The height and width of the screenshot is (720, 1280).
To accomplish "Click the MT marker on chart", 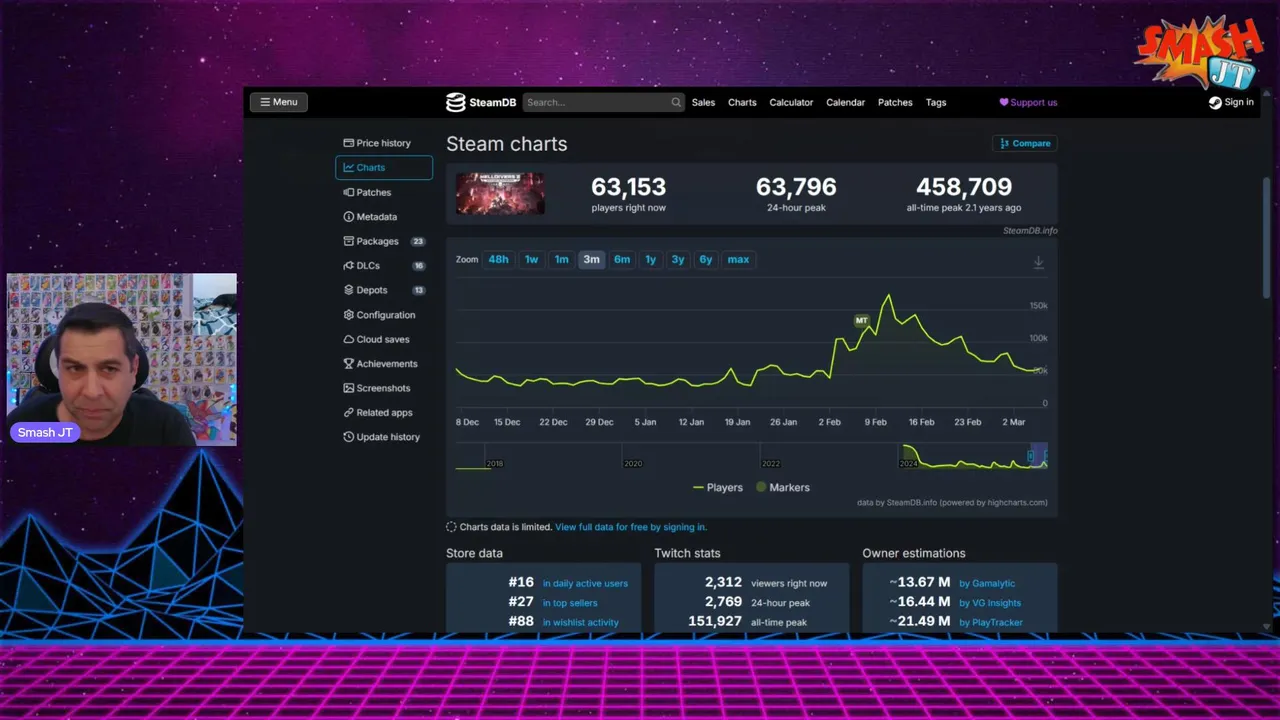I will click(x=861, y=321).
